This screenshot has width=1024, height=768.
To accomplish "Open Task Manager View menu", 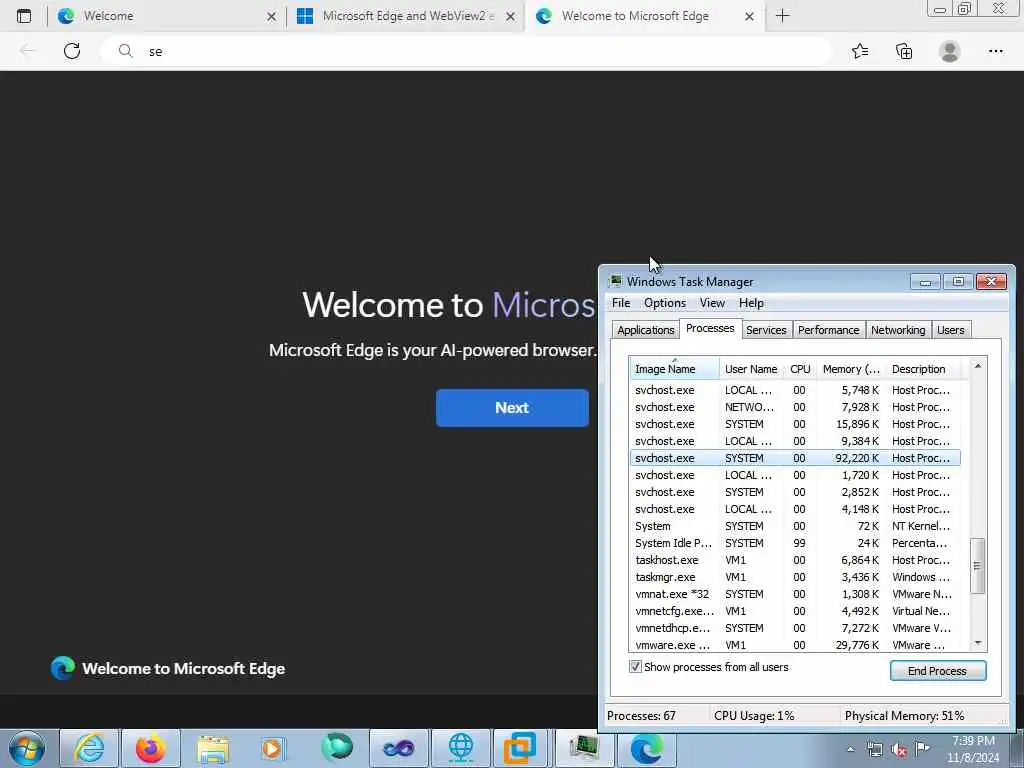I will point(712,303).
